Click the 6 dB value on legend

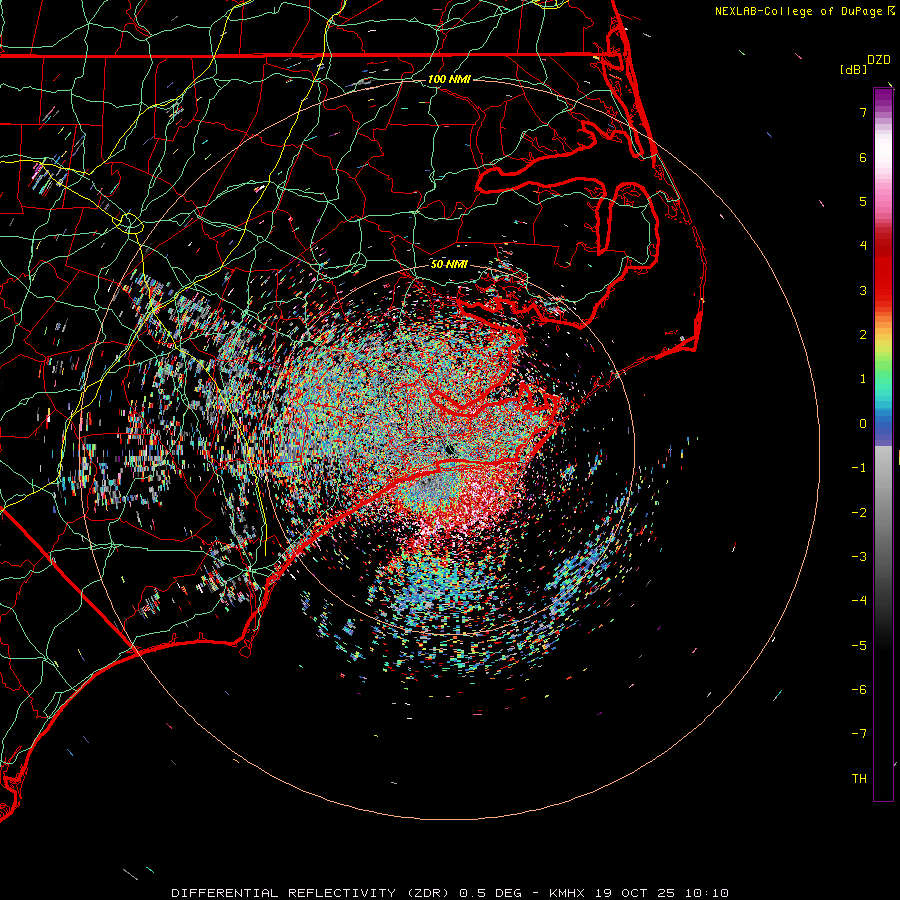pos(863,157)
